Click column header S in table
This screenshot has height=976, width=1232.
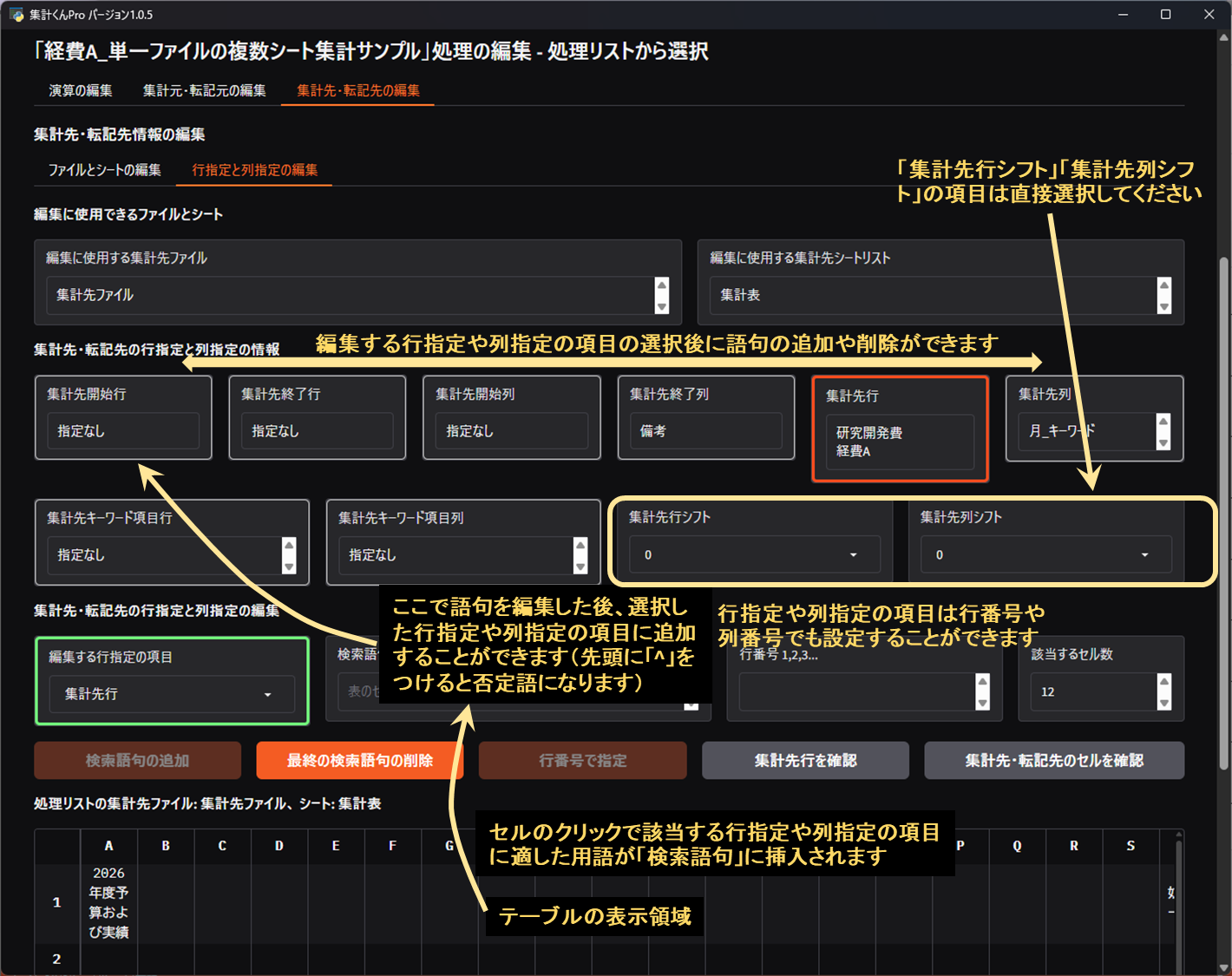pos(1130,846)
